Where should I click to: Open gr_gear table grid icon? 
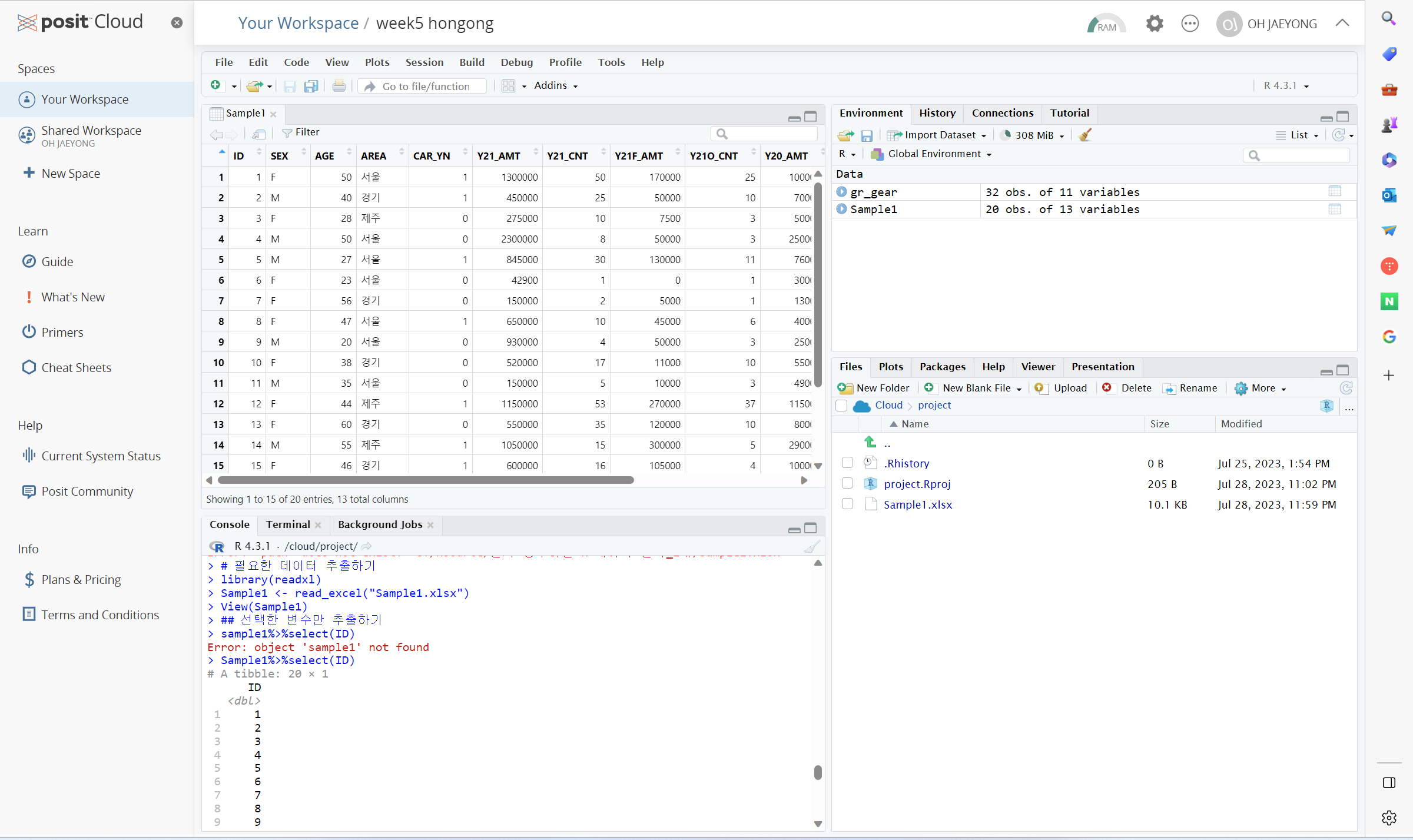tap(1335, 191)
